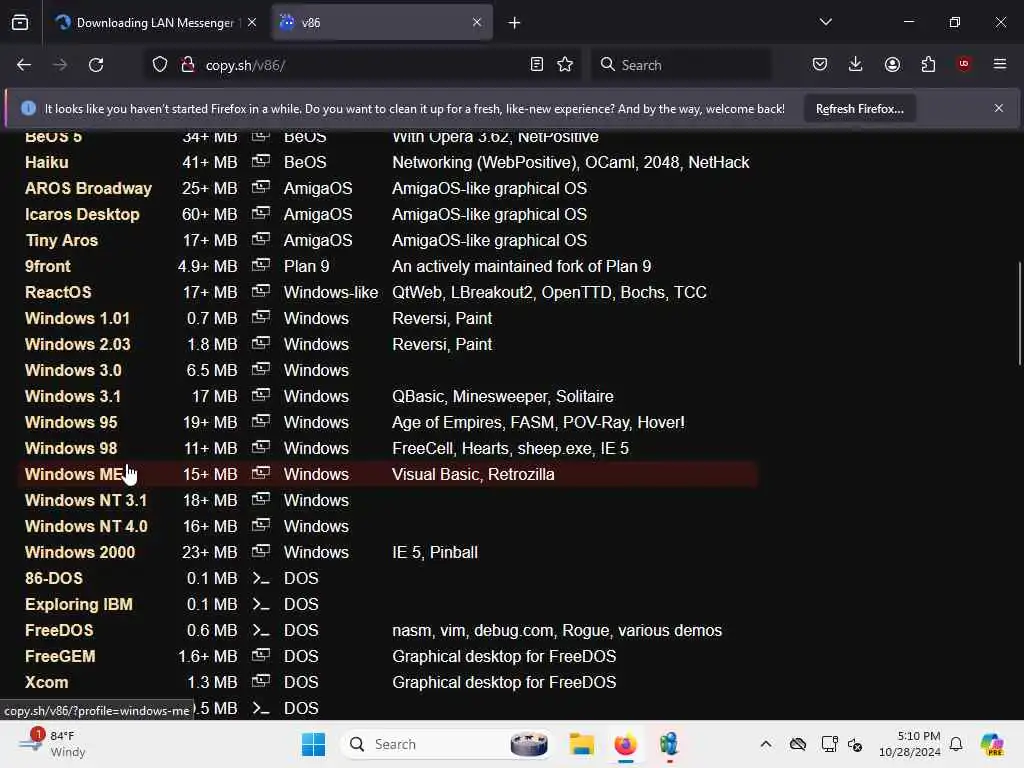The image size is (1024, 768).
Task: Click the taskbar Search box
Action: coord(447,744)
